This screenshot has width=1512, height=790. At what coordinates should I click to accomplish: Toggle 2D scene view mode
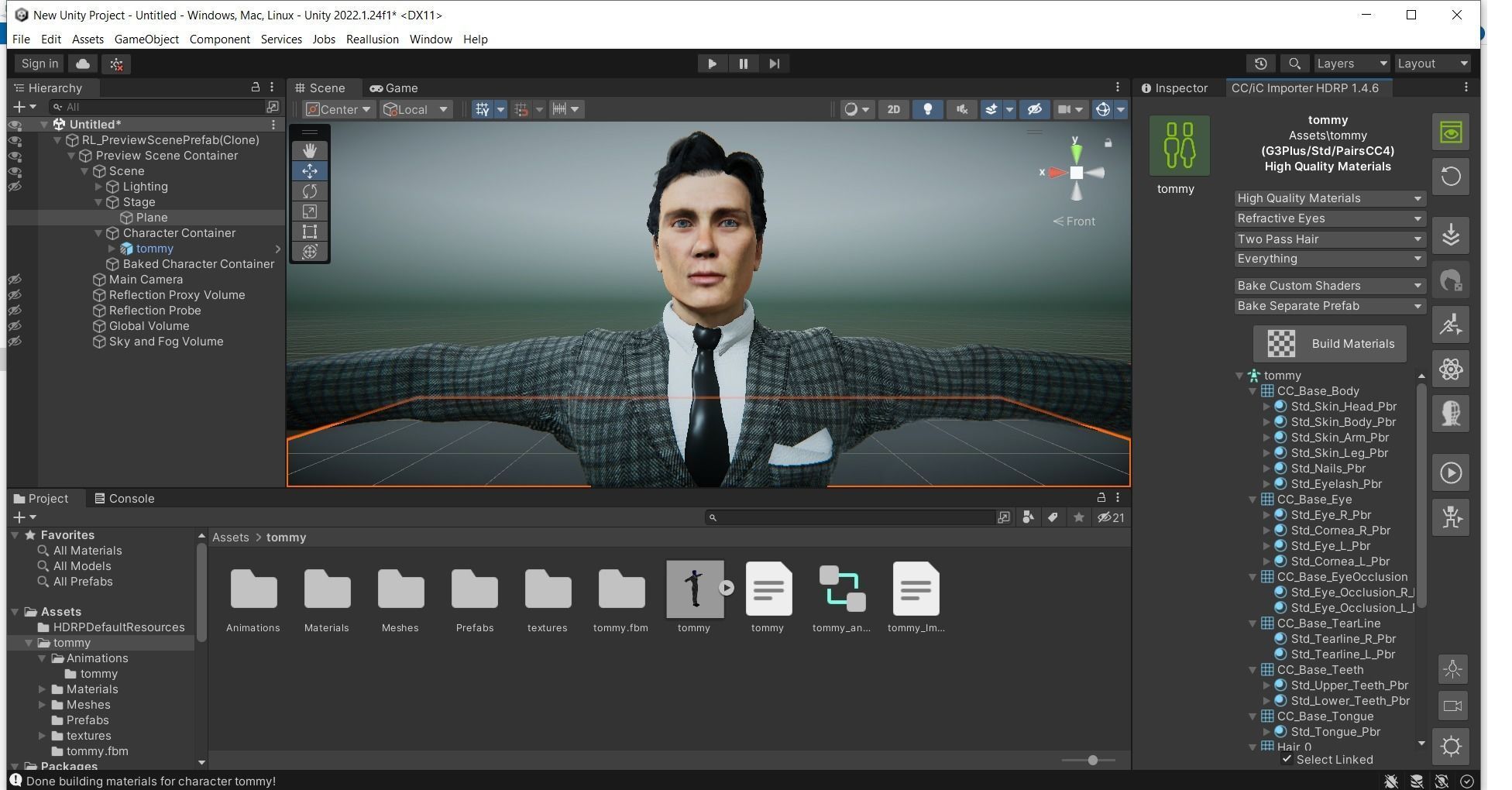click(893, 109)
